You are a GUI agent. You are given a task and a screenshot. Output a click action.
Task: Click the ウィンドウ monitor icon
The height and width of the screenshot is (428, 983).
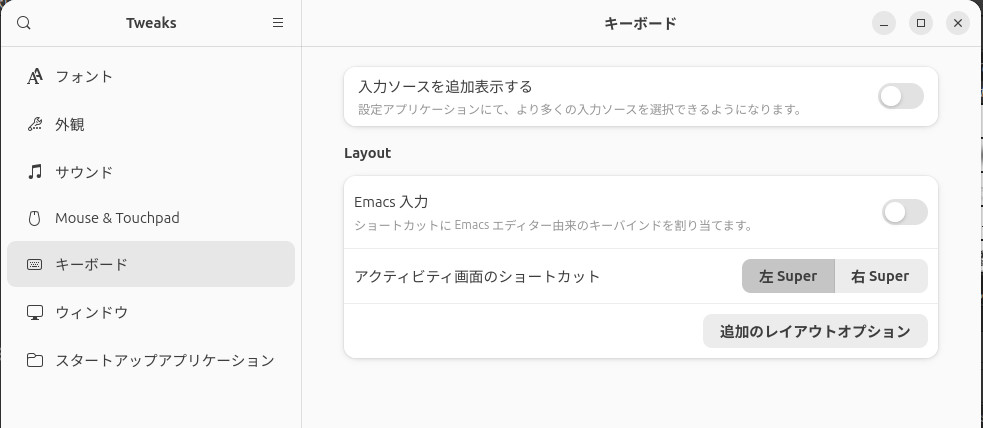[35, 312]
